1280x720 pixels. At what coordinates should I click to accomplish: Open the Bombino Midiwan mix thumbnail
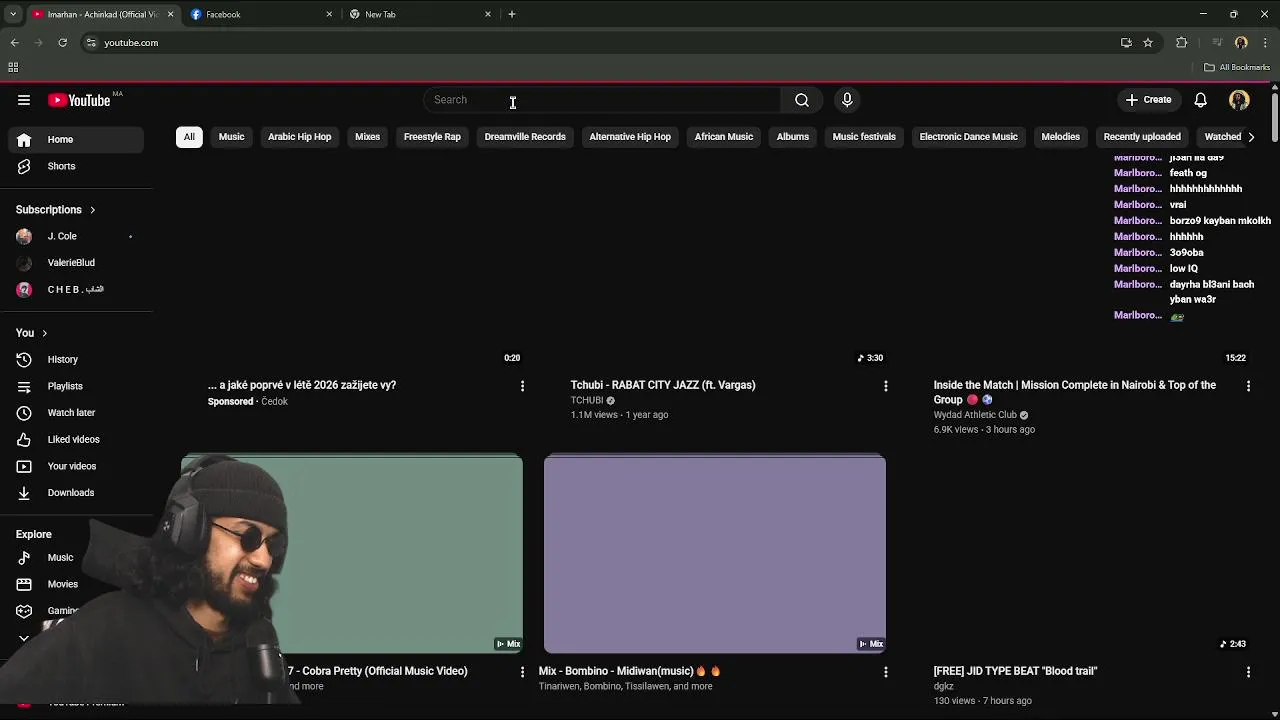coord(715,554)
